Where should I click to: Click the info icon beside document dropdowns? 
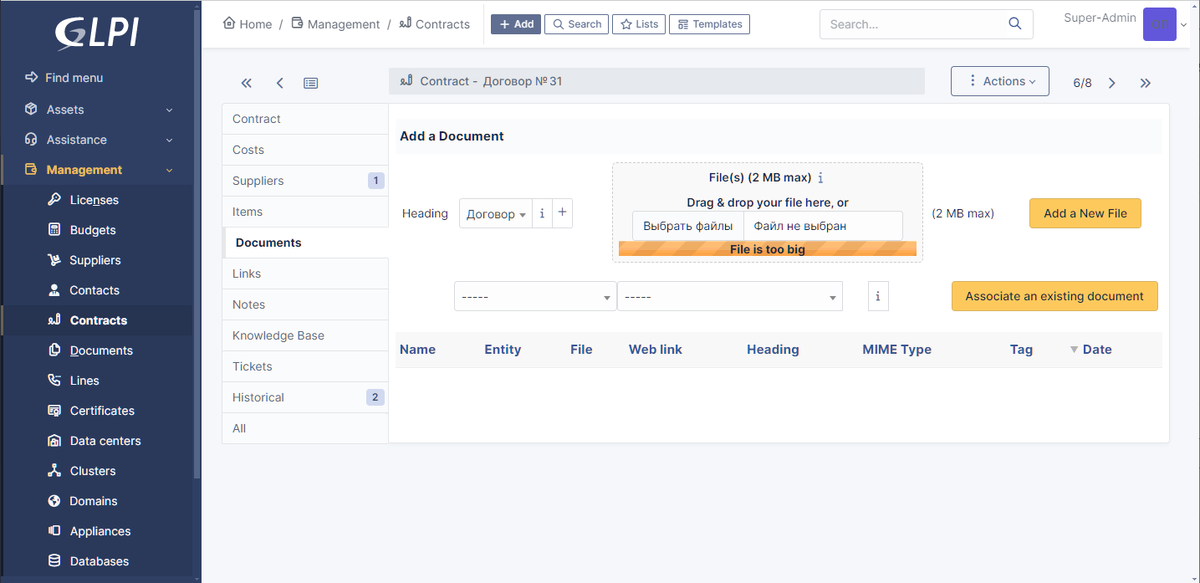pos(878,297)
